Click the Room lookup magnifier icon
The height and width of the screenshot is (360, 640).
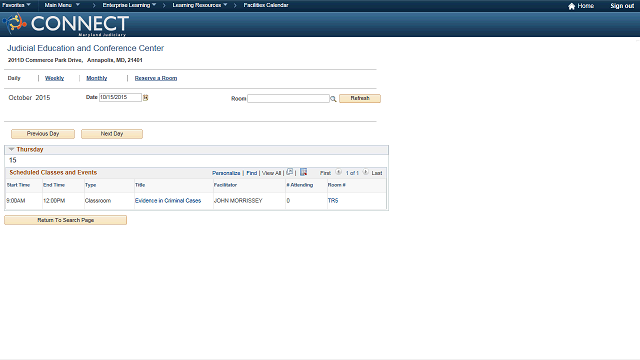(x=333, y=99)
